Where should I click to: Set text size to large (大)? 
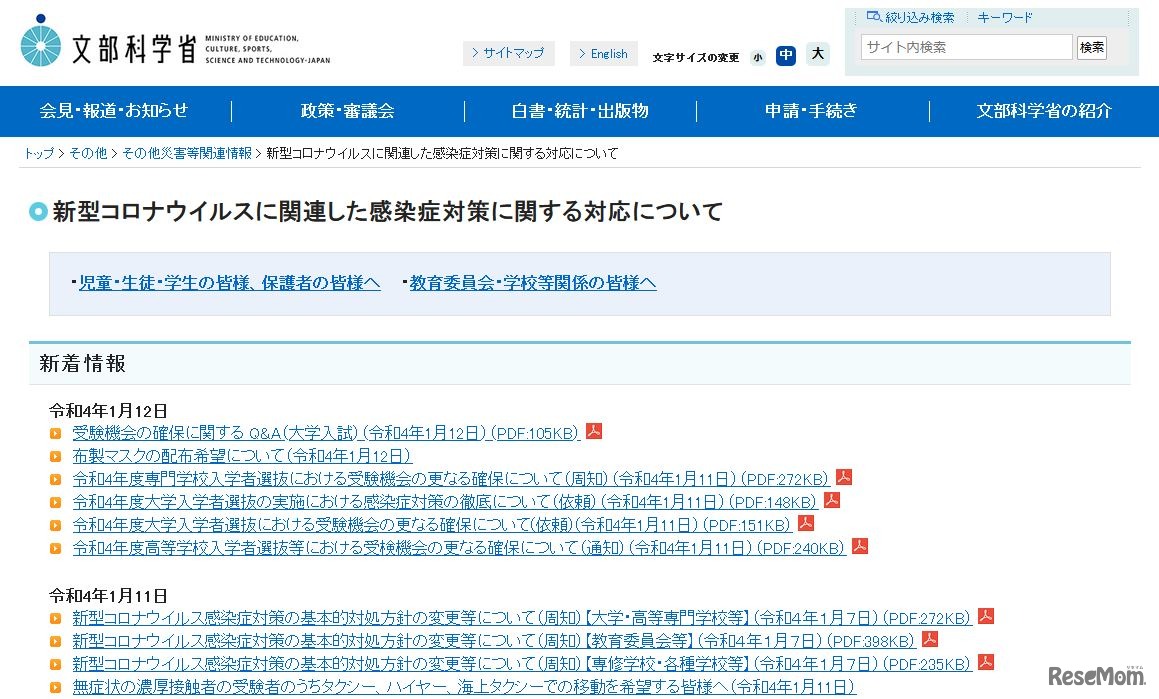pos(818,54)
